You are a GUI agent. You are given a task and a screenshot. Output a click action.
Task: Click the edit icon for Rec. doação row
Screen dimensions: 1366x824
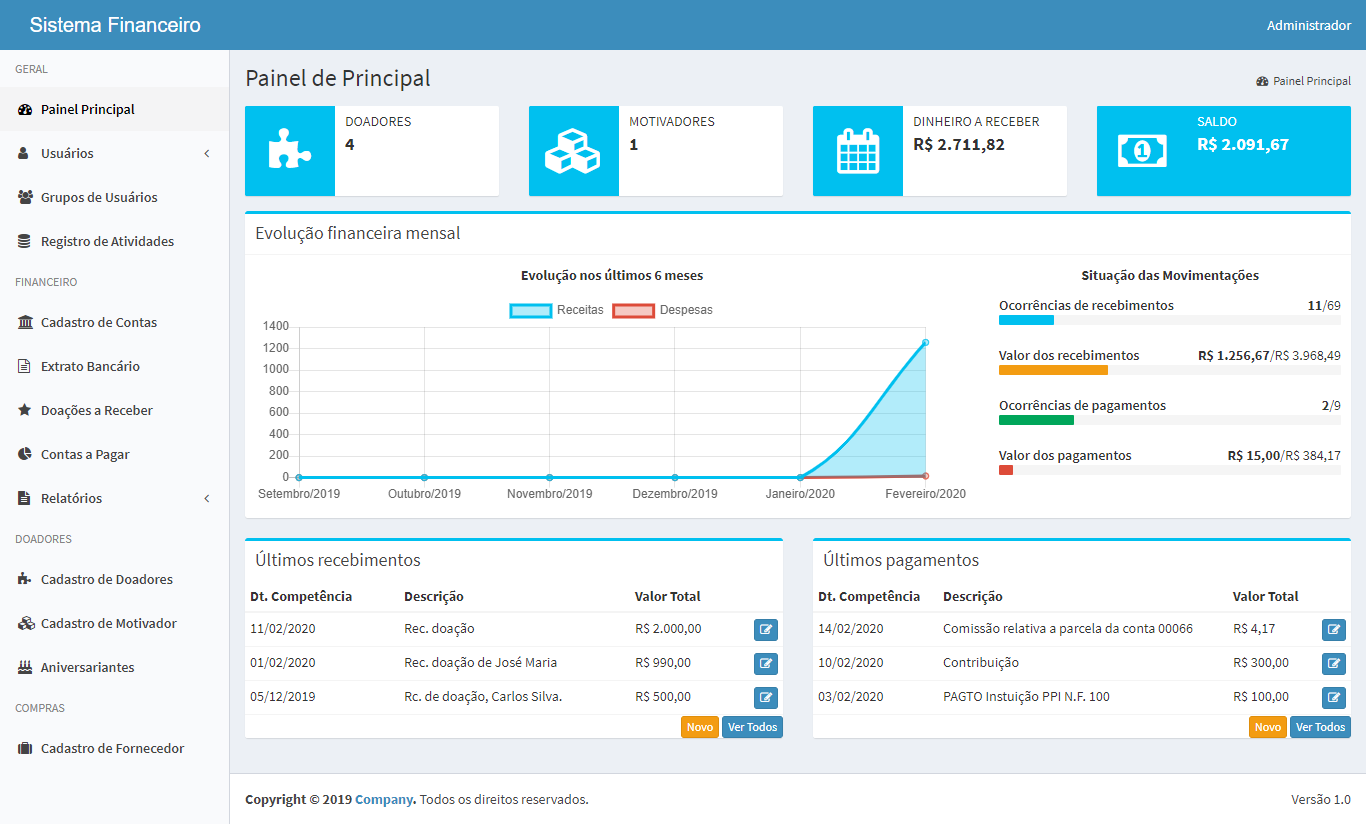765,629
